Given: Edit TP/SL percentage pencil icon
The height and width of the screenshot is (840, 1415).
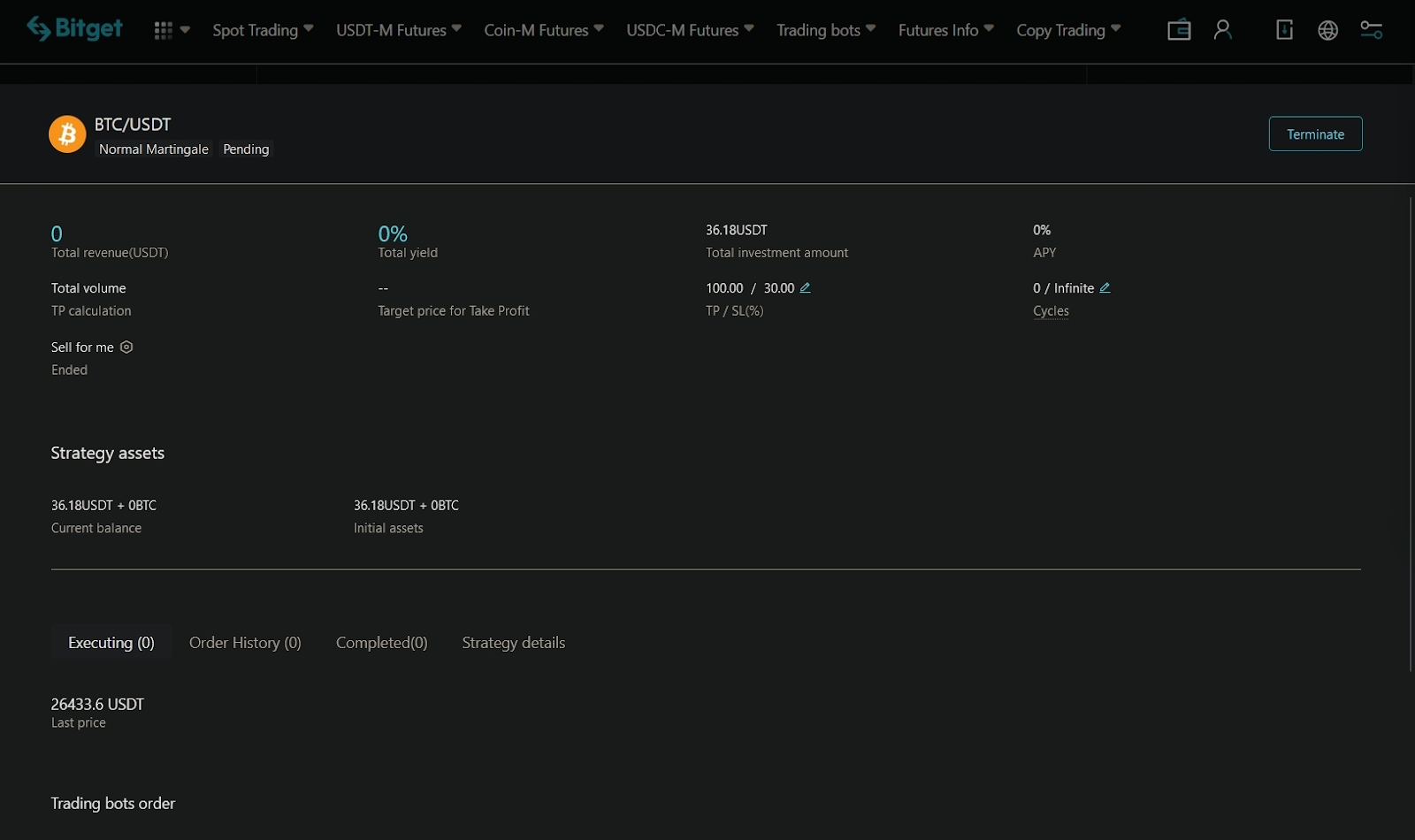Looking at the screenshot, I should [805, 288].
